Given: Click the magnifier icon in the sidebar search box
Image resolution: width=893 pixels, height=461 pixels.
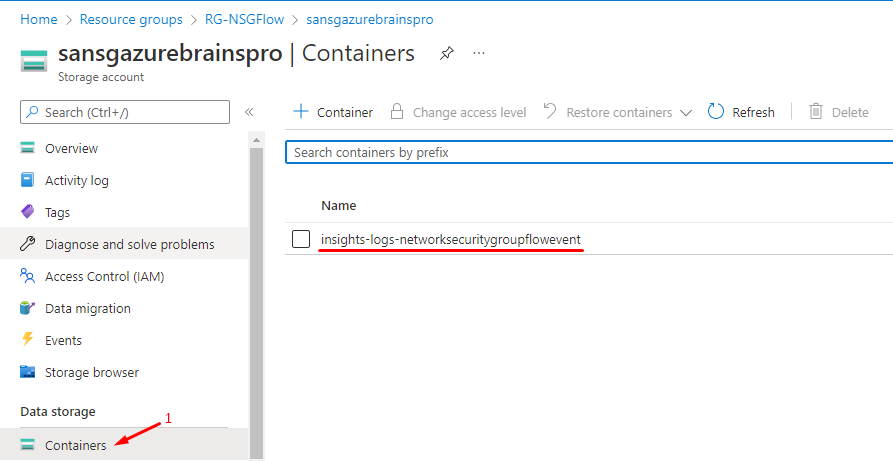Looking at the screenshot, I should click(34, 112).
